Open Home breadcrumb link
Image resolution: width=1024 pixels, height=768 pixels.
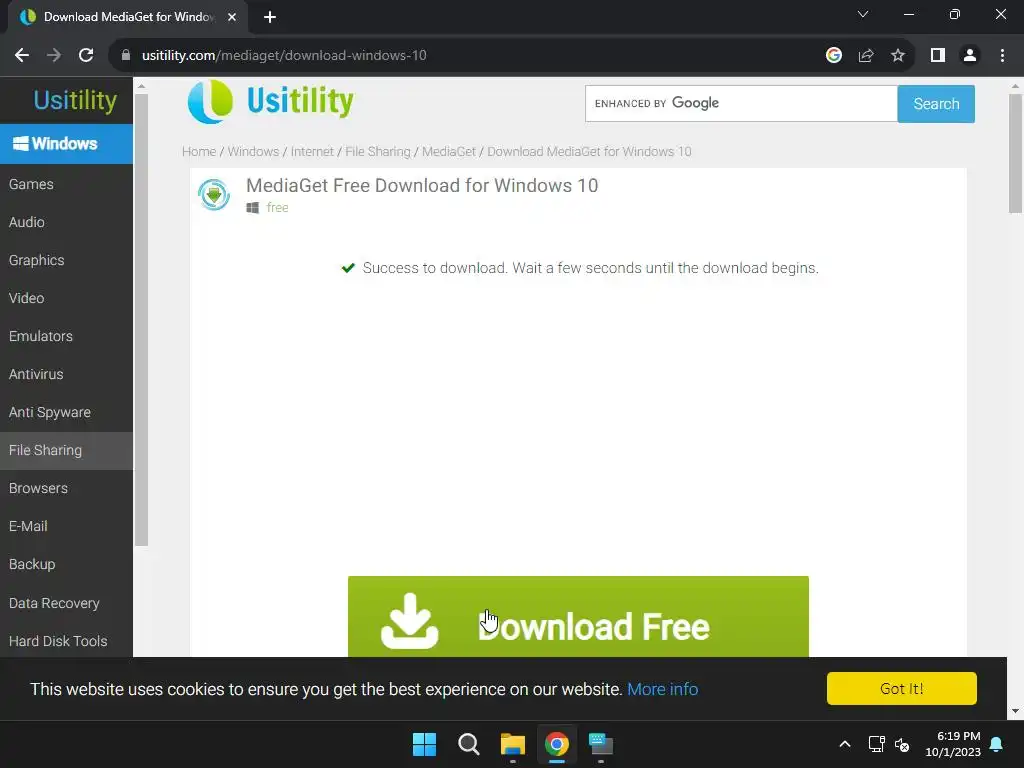point(199,152)
